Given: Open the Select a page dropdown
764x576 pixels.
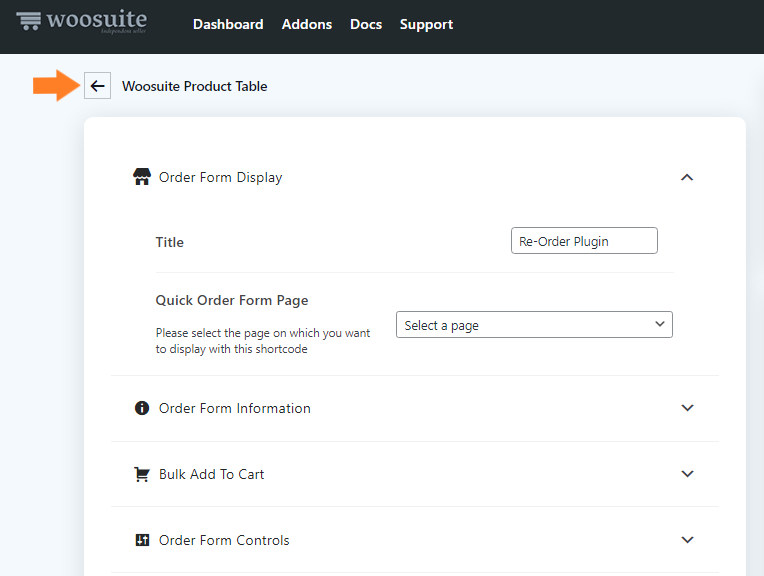Looking at the screenshot, I should (534, 325).
